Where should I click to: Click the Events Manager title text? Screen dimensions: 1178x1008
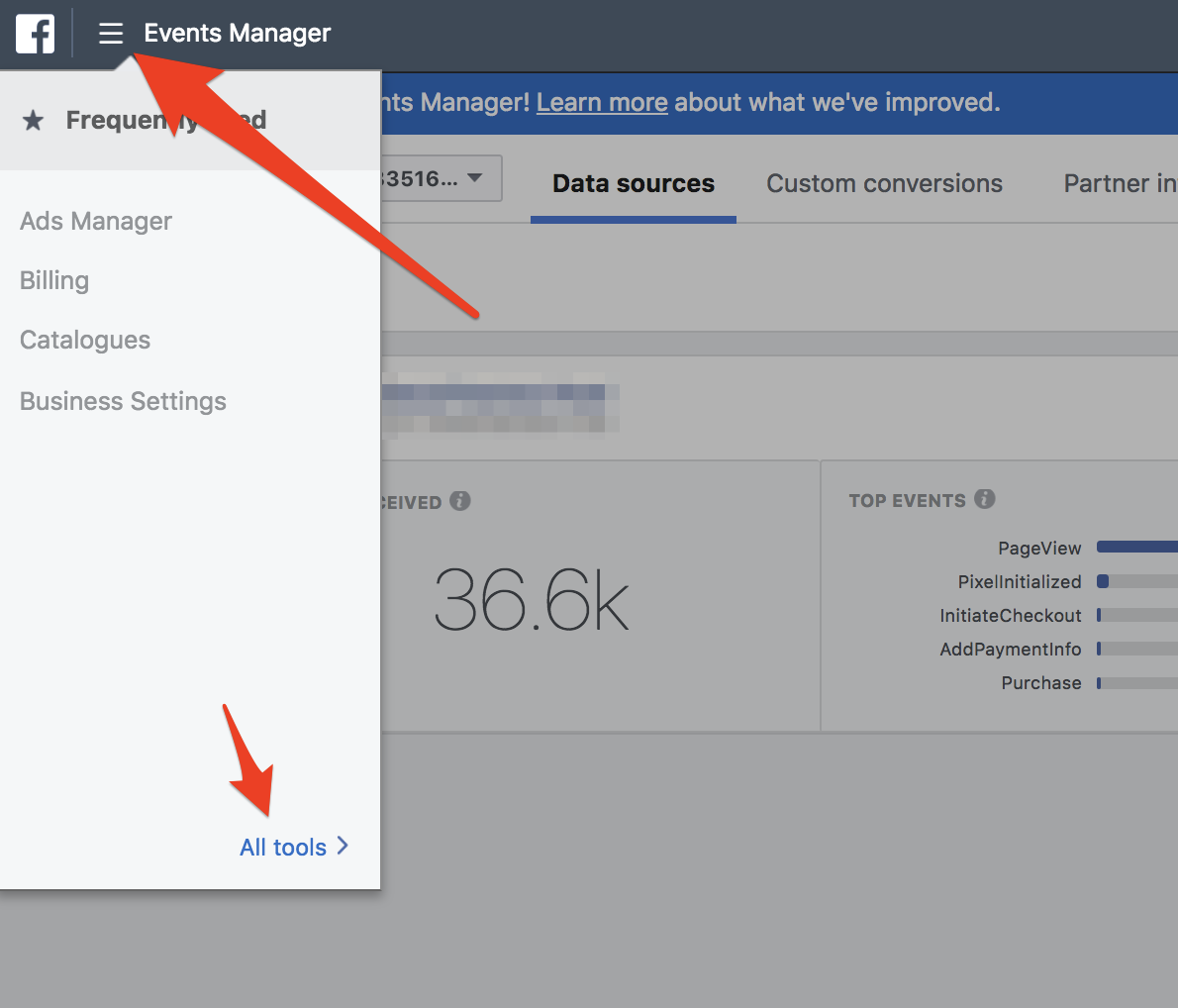238,34
